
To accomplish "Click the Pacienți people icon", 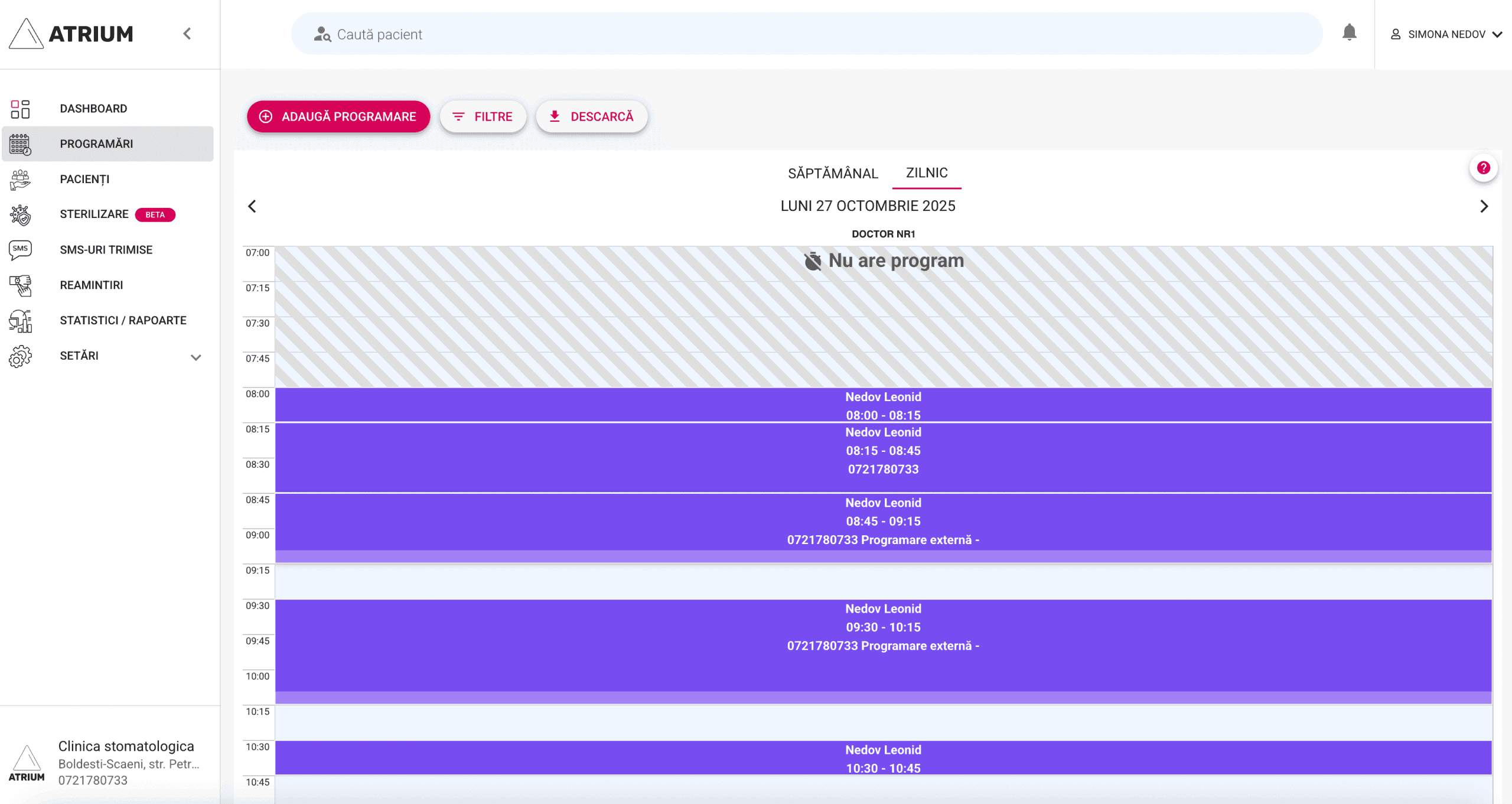I will point(20,180).
